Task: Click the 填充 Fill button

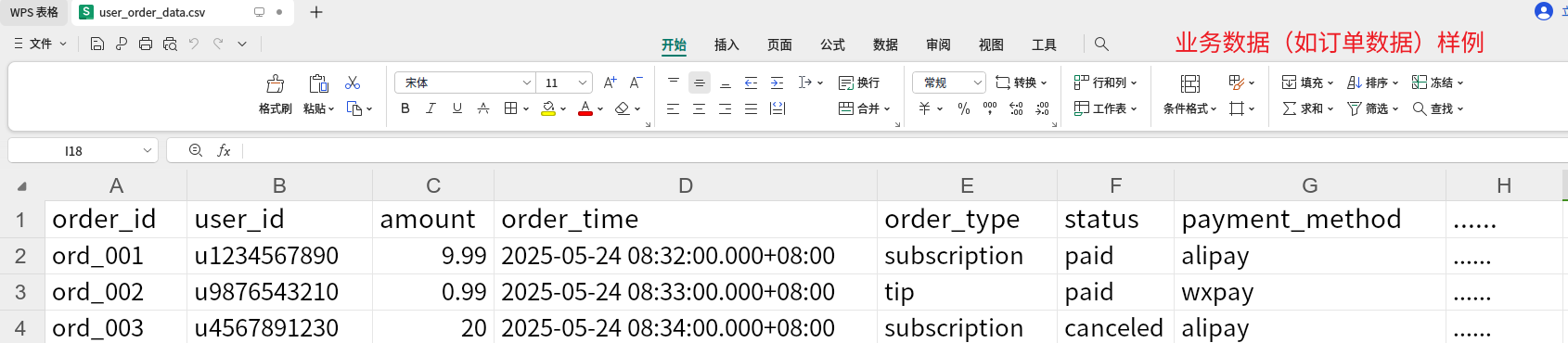Action: click(x=1307, y=83)
